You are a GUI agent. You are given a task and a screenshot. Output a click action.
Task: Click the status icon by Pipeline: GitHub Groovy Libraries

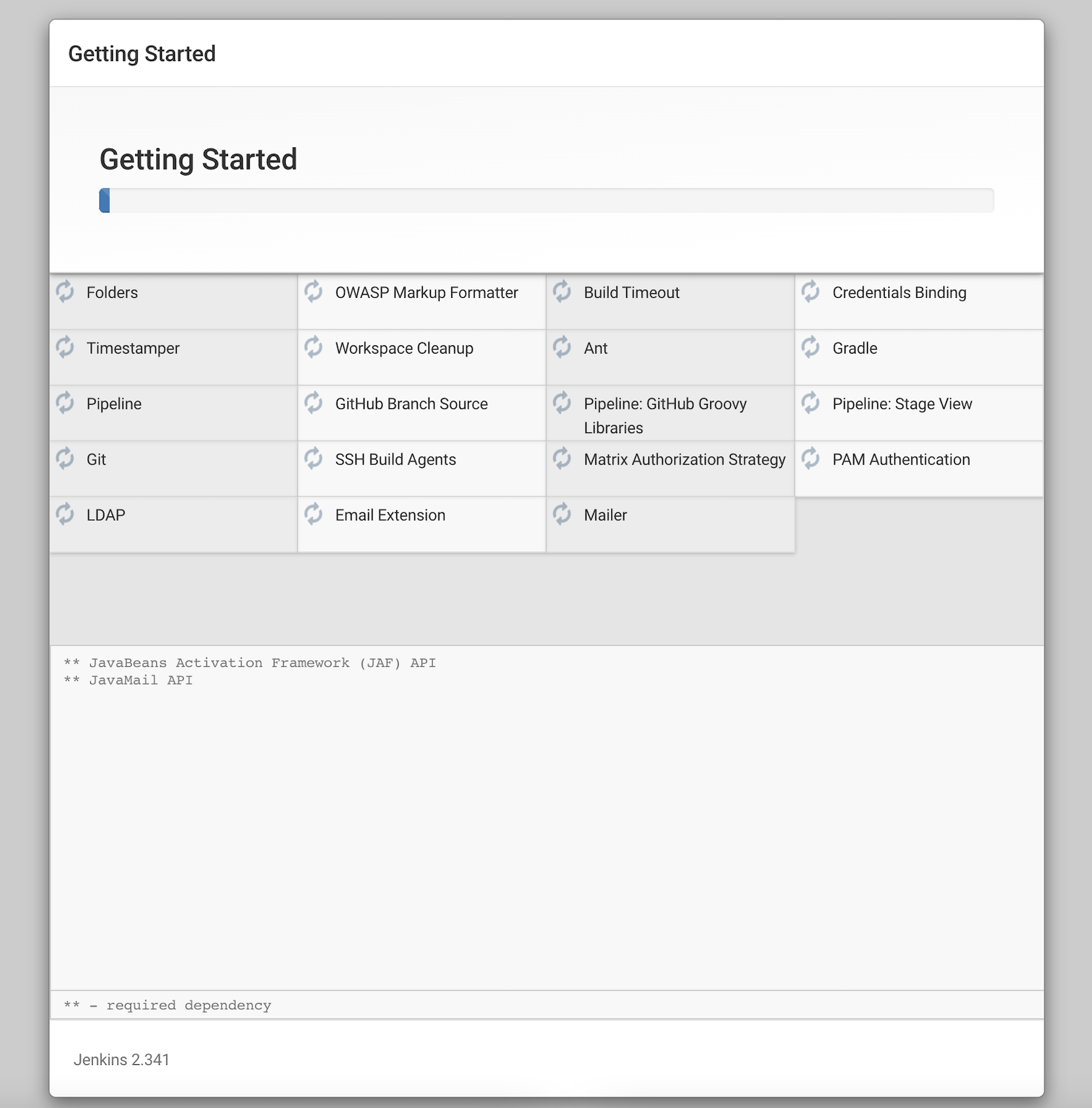click(562, 403)
